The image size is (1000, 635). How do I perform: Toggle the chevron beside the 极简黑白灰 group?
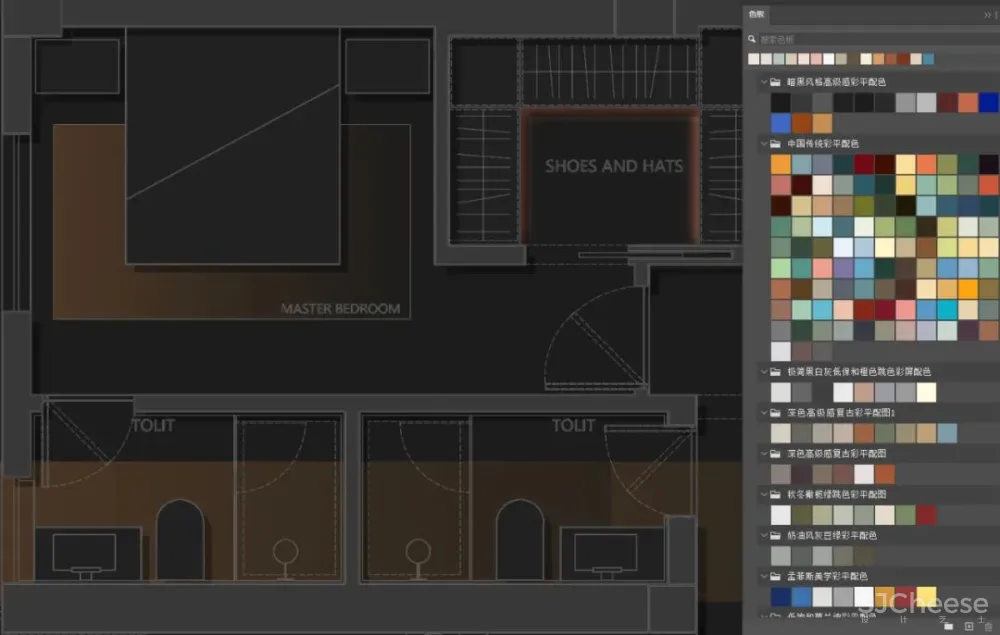(762, 371)
